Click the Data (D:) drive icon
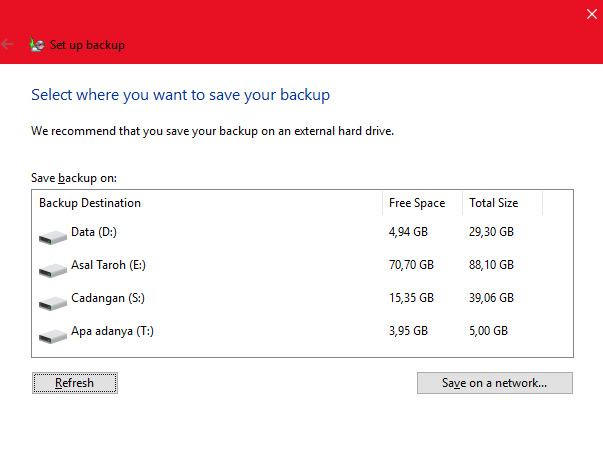 pos(53,237)
